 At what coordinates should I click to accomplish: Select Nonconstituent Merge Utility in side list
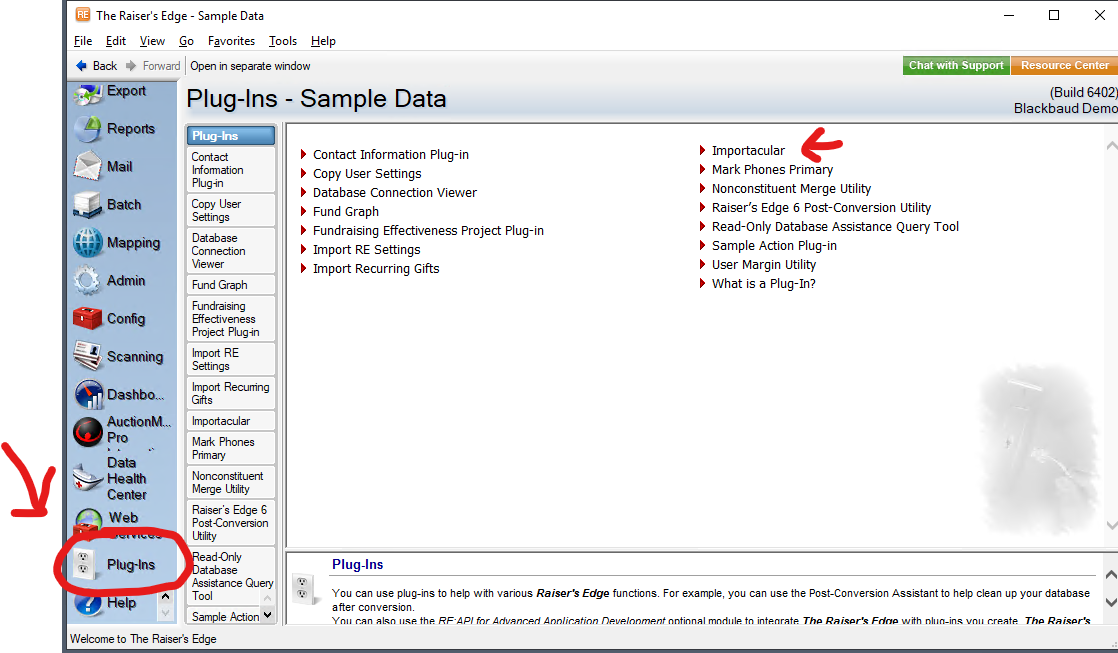230,483
